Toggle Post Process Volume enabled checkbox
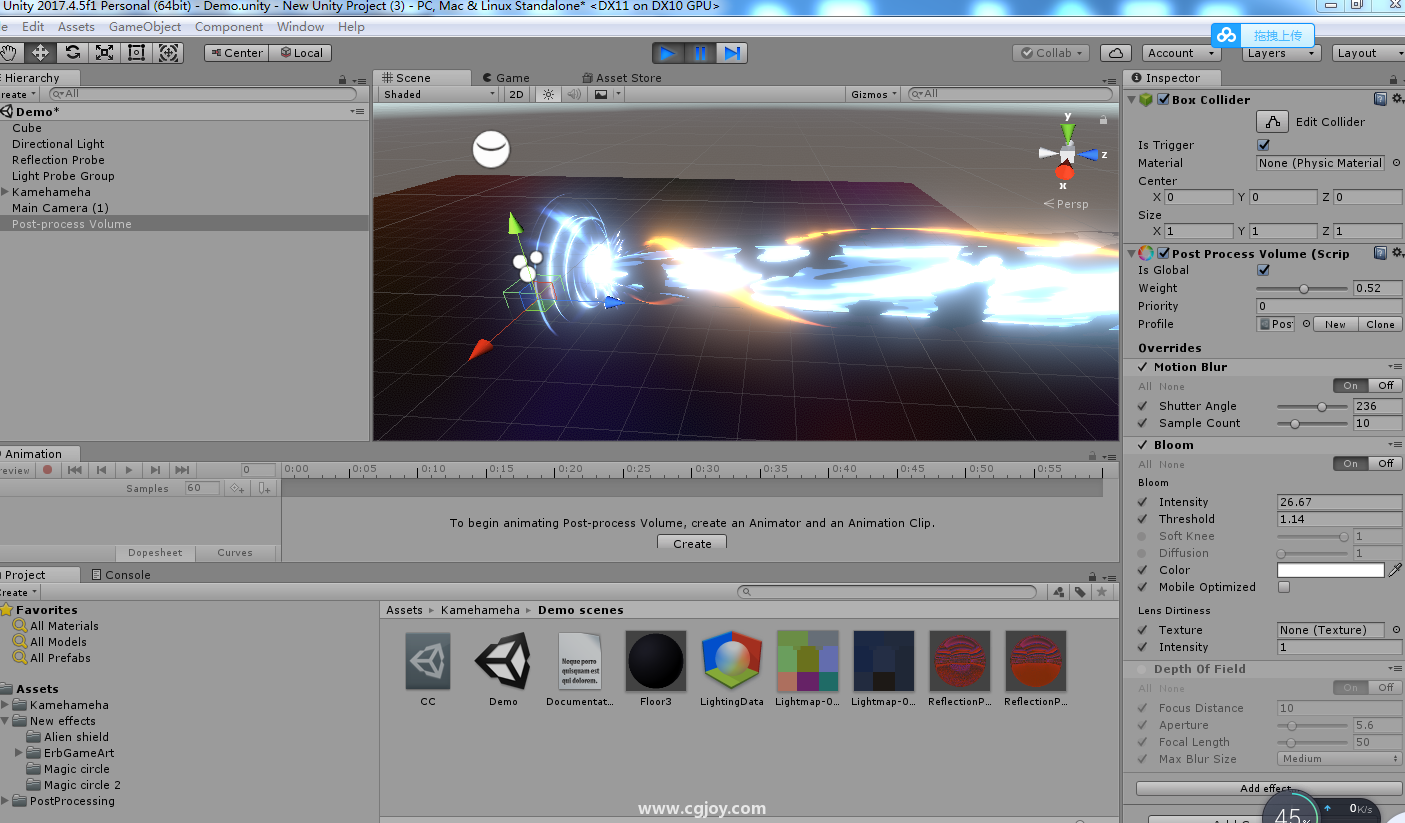1405x823 pixels. click(x=1163, y=253)
